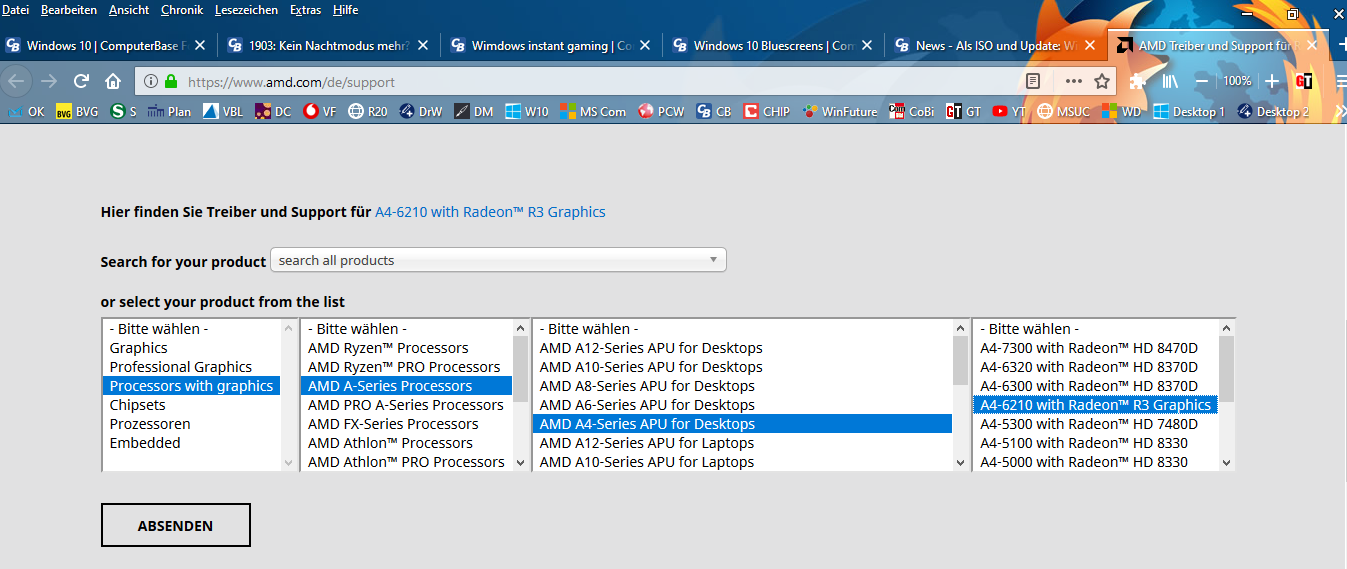This screenshot has width=1347, height=569.
Task: Click the forward navigation arrow
Action: [49, 81]
